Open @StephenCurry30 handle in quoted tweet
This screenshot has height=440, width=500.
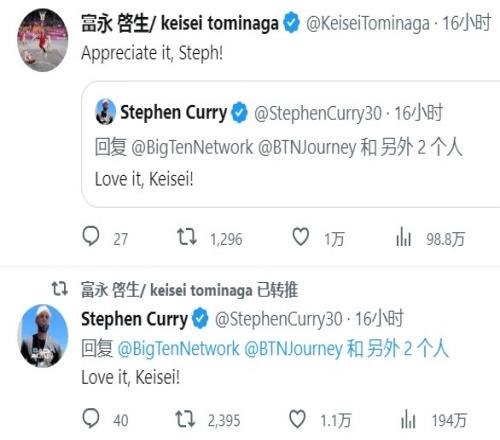click(318, 113)
